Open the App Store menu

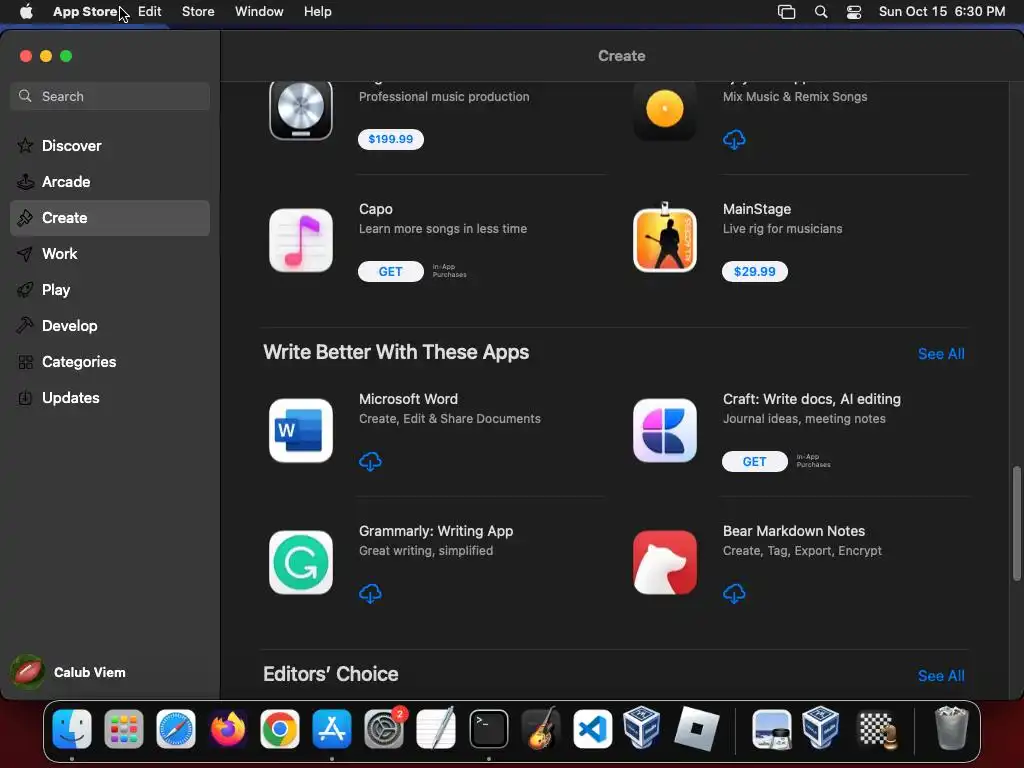pos(85,12)
